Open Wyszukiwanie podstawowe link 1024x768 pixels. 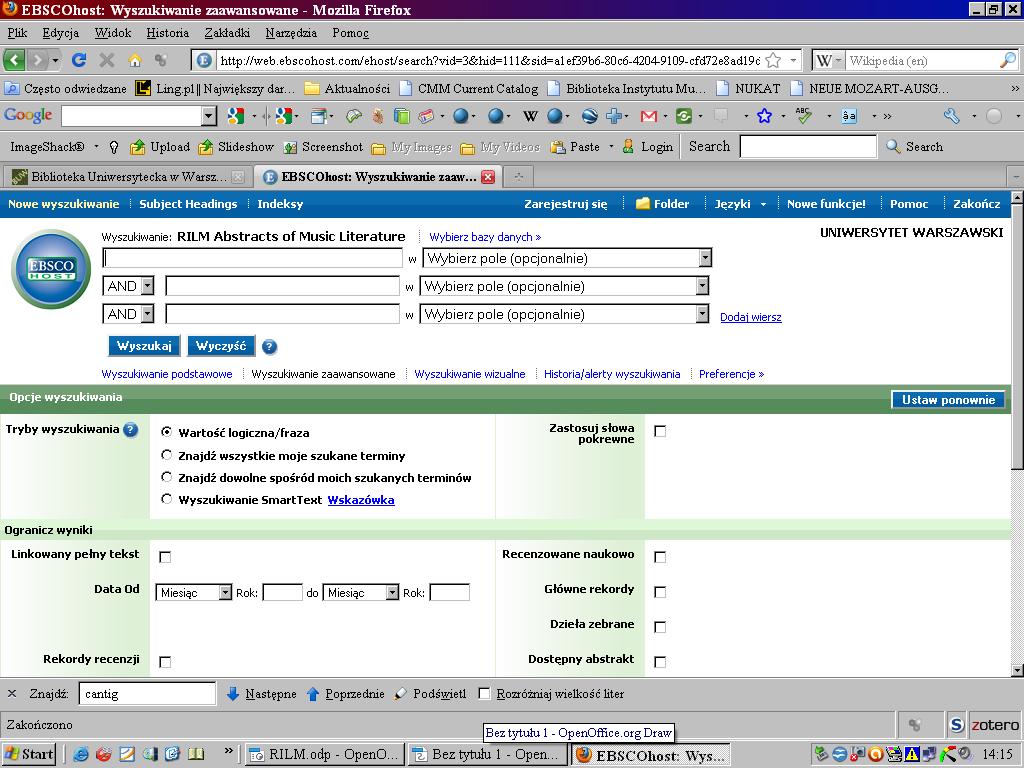pyautogui.click(x=167, y=374)
